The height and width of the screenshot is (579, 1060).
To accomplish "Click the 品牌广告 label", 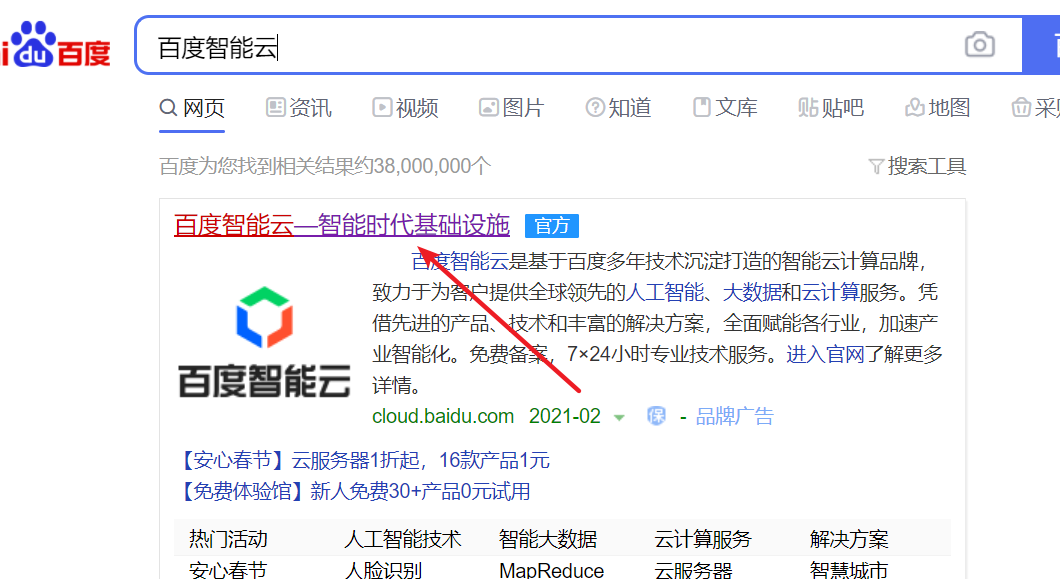I will pyautogui.click(x=735, y=416).
